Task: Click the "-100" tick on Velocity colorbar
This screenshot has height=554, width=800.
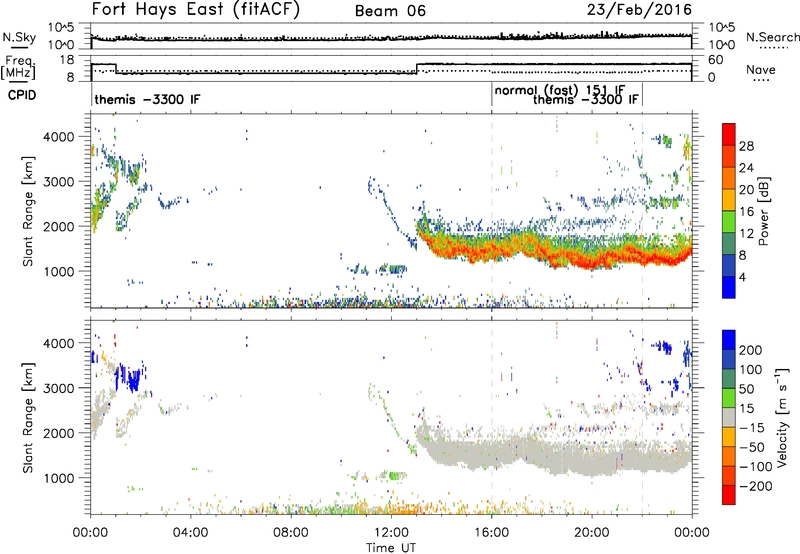Action: point(755,466)
